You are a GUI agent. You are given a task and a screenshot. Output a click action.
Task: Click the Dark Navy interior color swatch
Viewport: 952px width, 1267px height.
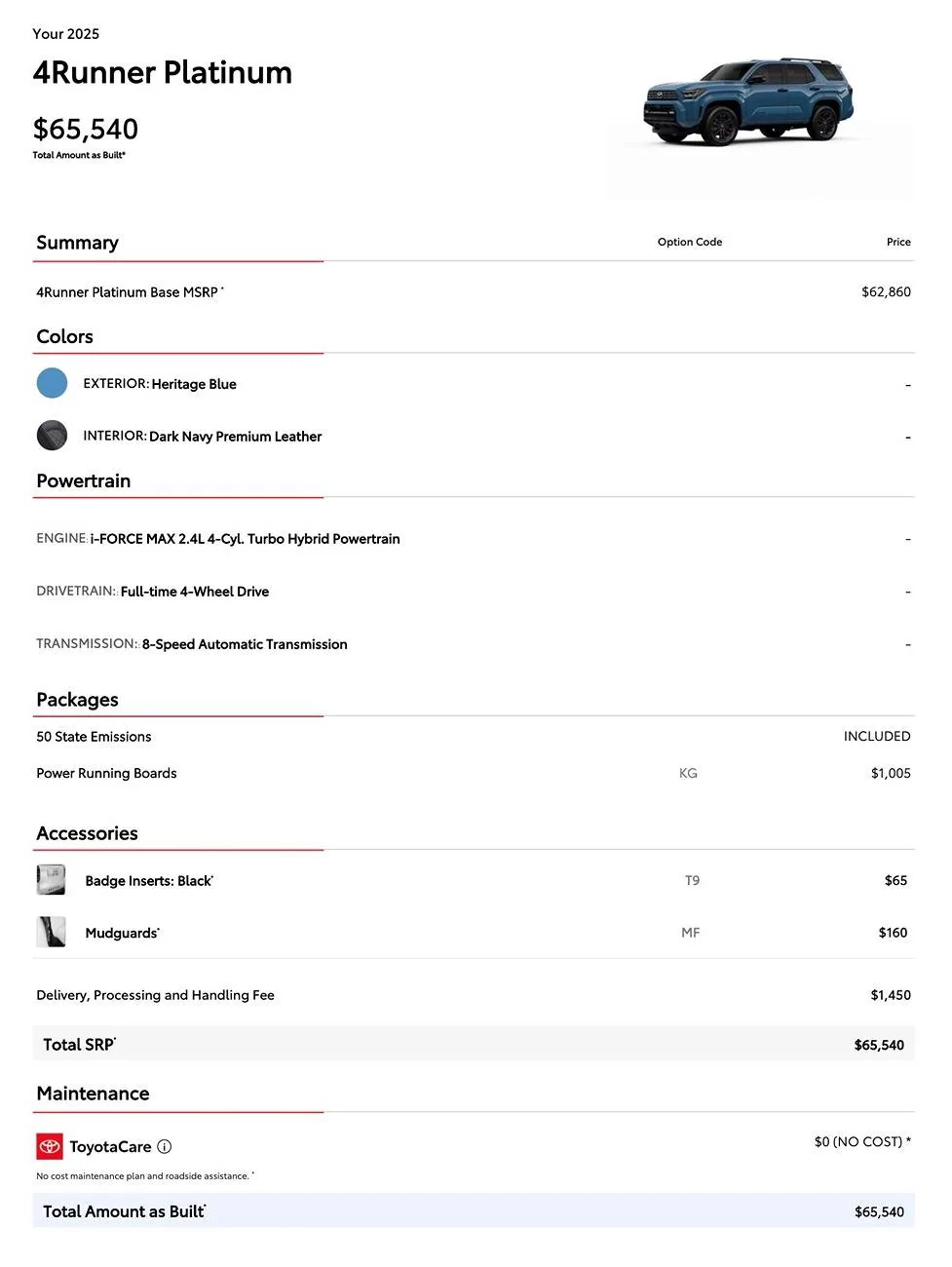click(x=52, y=436)
